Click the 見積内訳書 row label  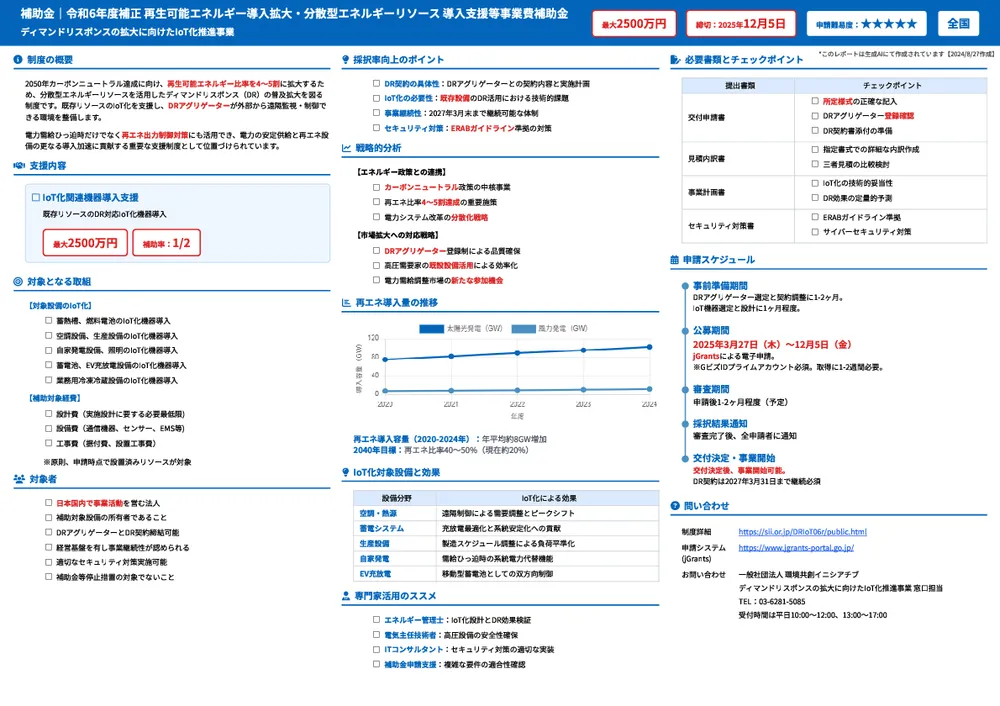[x=706, y=158]
